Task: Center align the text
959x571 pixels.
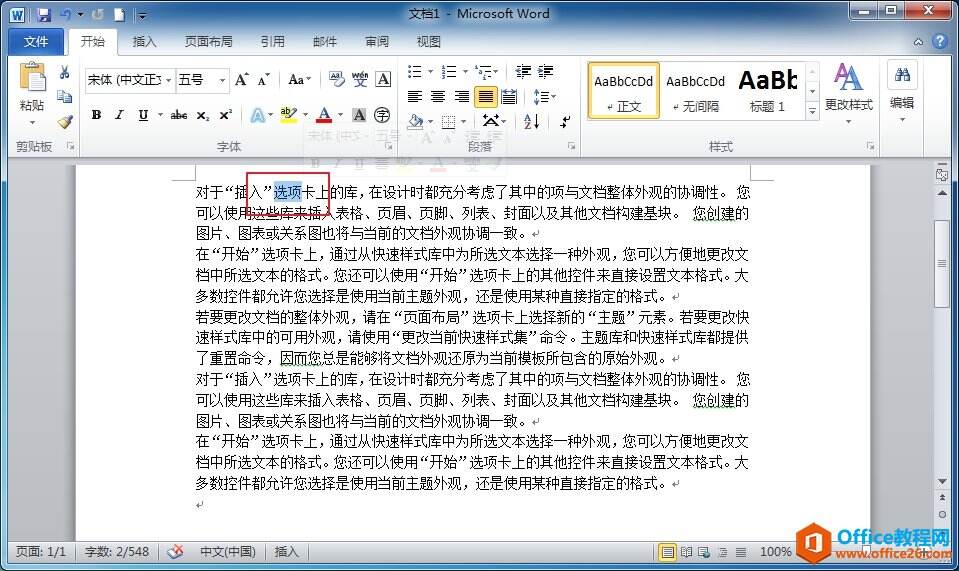Action: click(x=438, y=96)
